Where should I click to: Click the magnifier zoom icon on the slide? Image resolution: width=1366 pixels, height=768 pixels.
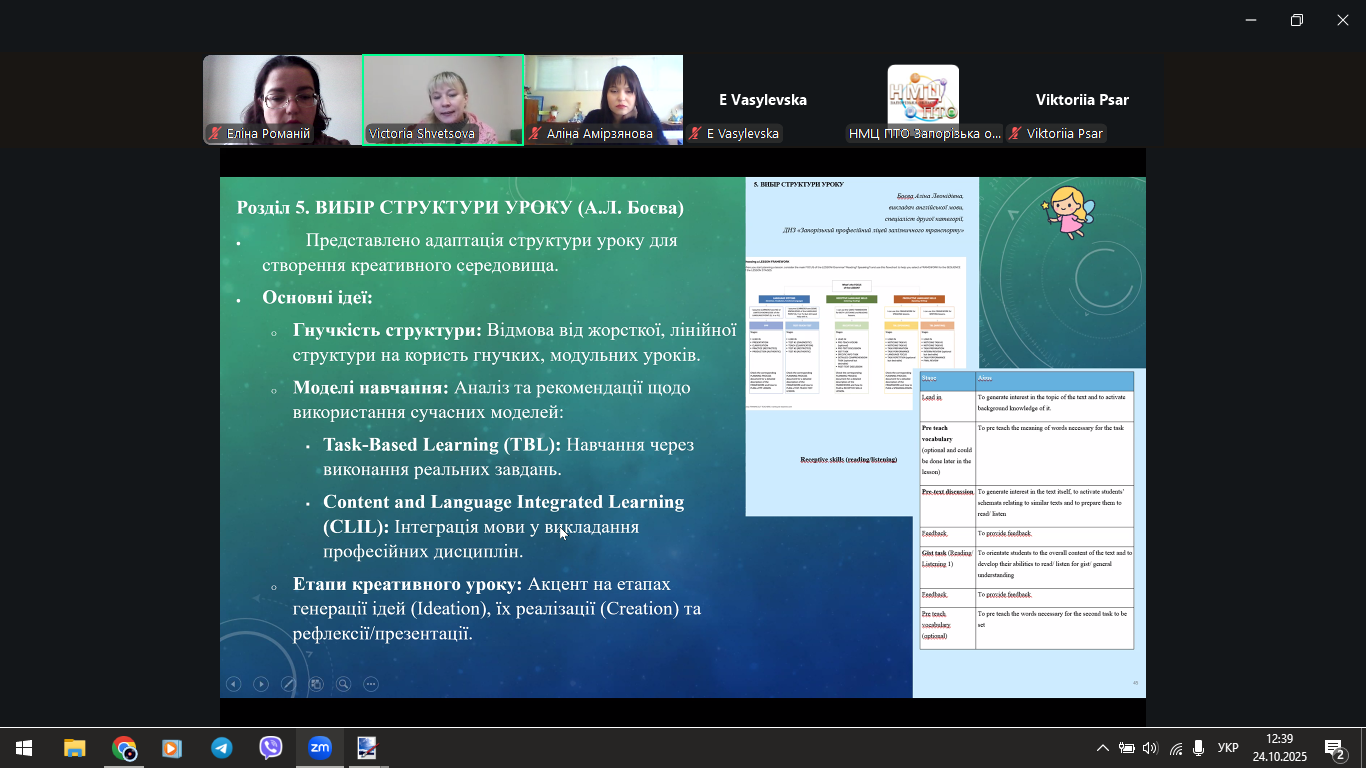[x=344, y=684]
